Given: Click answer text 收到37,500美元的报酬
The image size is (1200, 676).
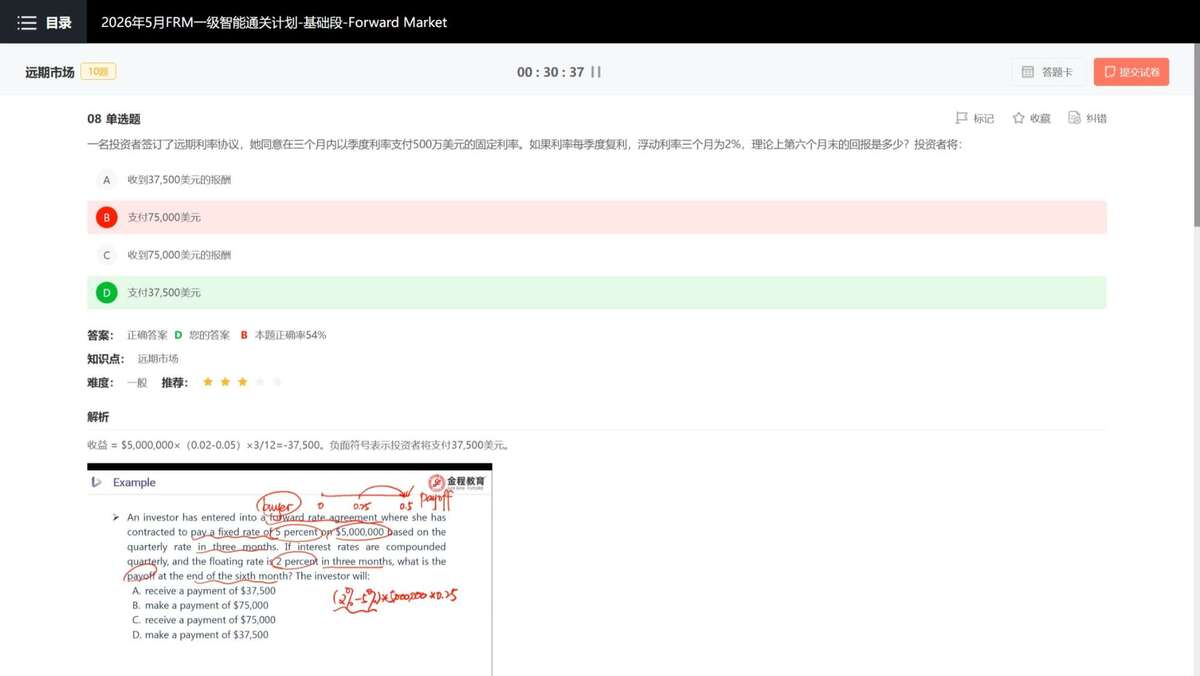Looking at the screenshot, I should tap(179, 180).
